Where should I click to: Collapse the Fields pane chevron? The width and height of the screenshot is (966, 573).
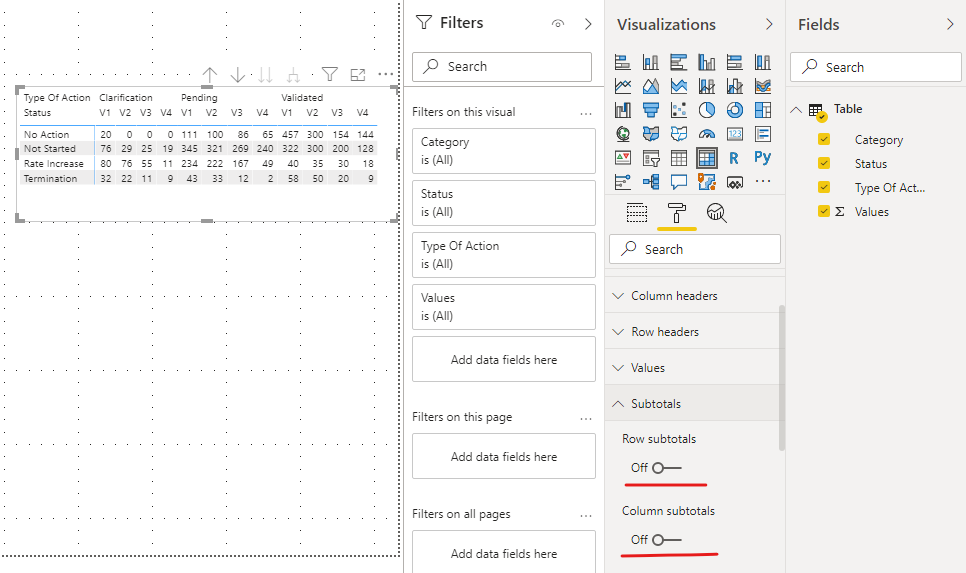click(950, 24)
